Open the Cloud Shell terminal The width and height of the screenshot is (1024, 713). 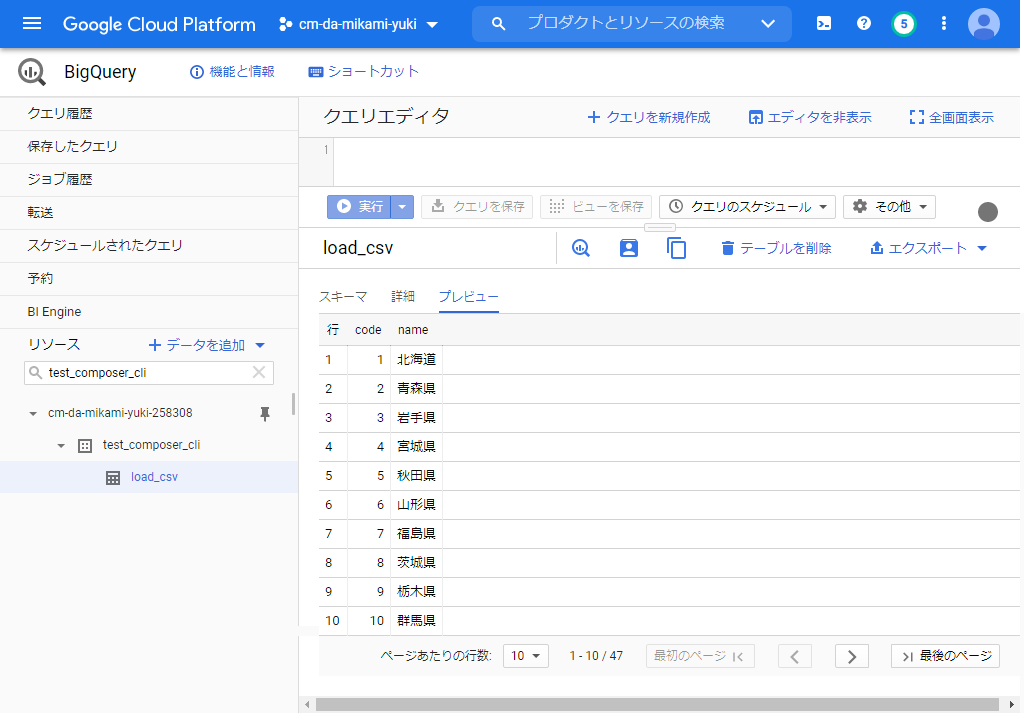(822, 23)
